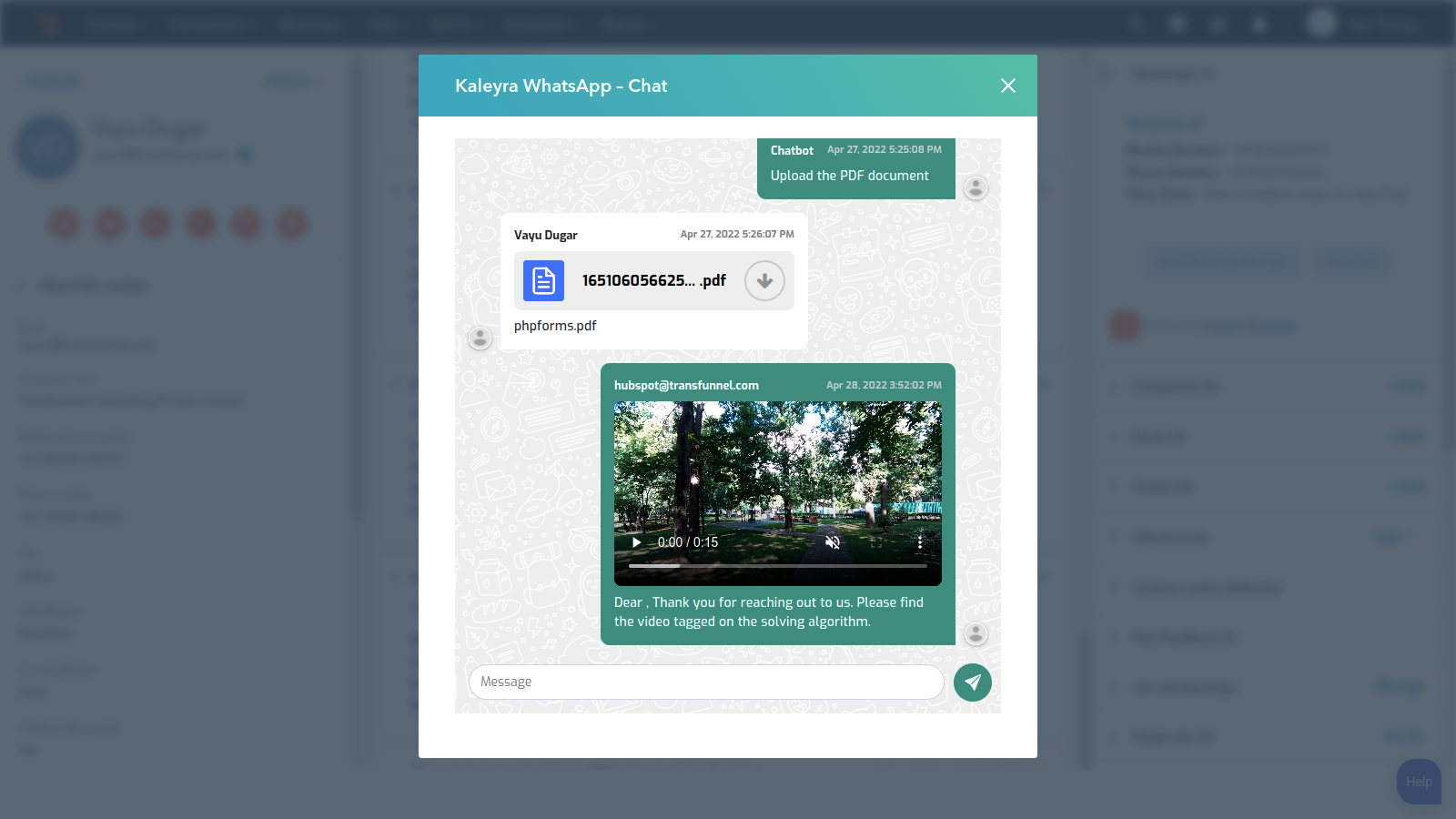This screenshot has height=819, width=1456.
Task: Play the video in the chat
Action: click(x=637, y=542)
